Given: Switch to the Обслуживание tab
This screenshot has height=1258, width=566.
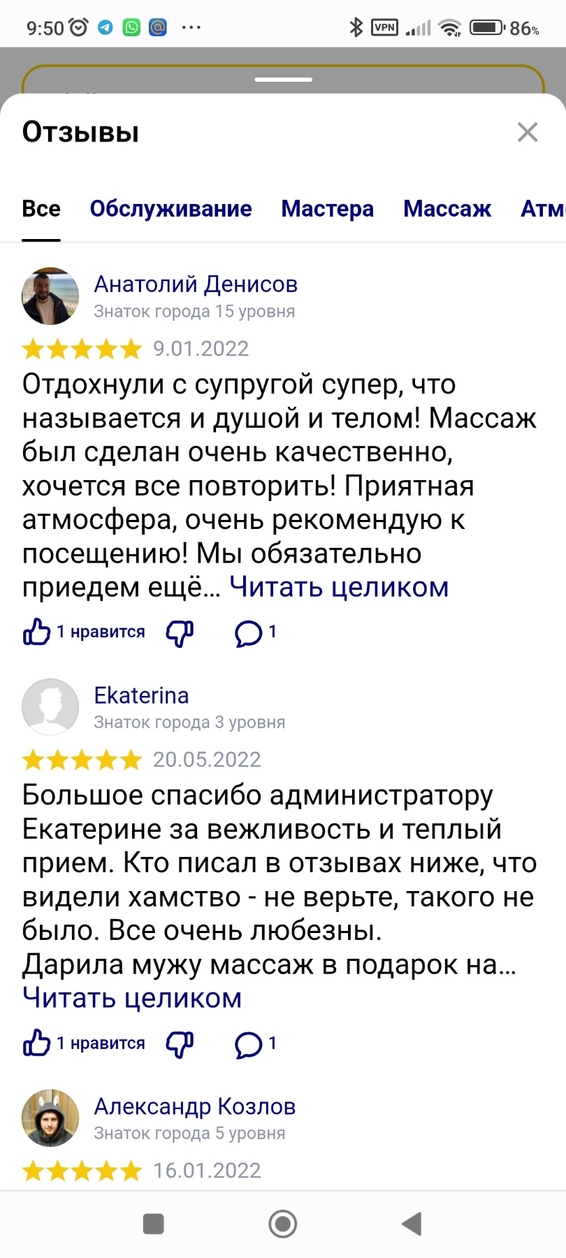Looking at the screenshot, I should tap(171, 209).
